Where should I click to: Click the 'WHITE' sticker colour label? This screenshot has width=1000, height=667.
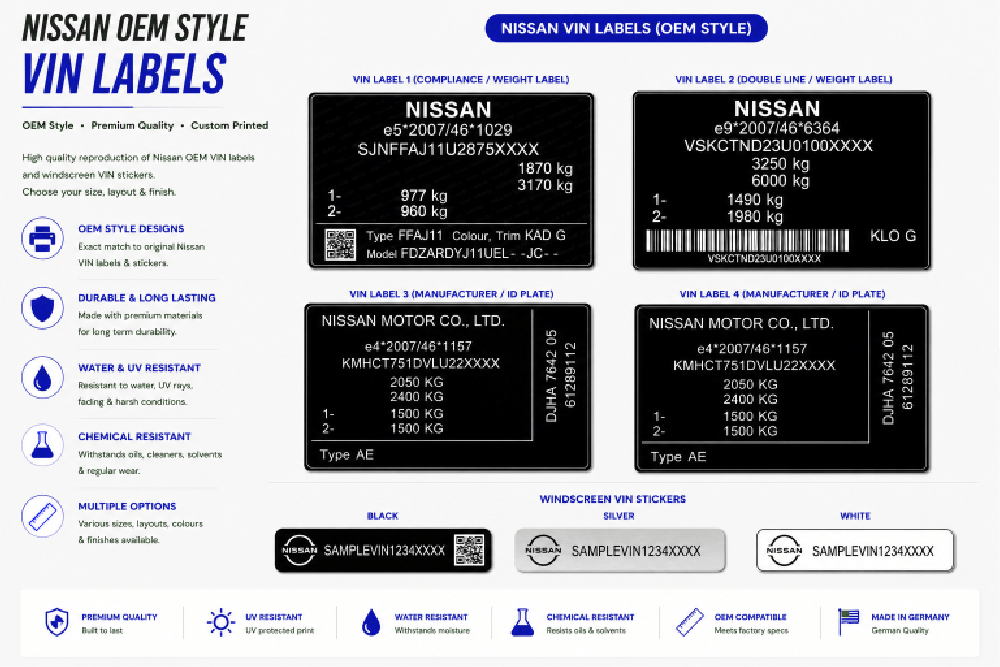tap(855, 516)
